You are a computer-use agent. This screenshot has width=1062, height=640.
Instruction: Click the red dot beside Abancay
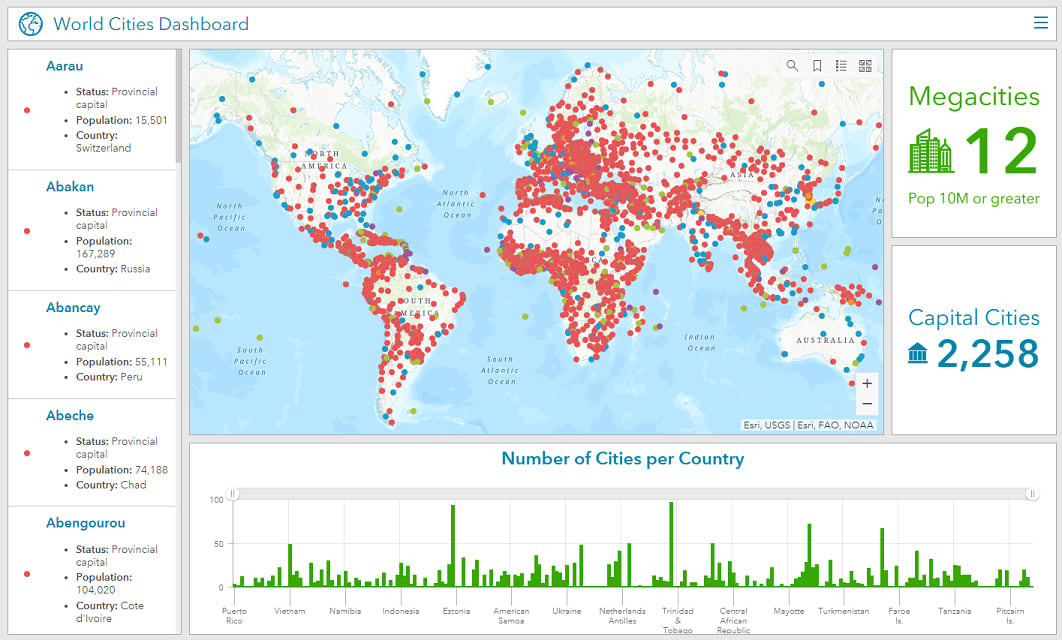(x=27, y=345)
